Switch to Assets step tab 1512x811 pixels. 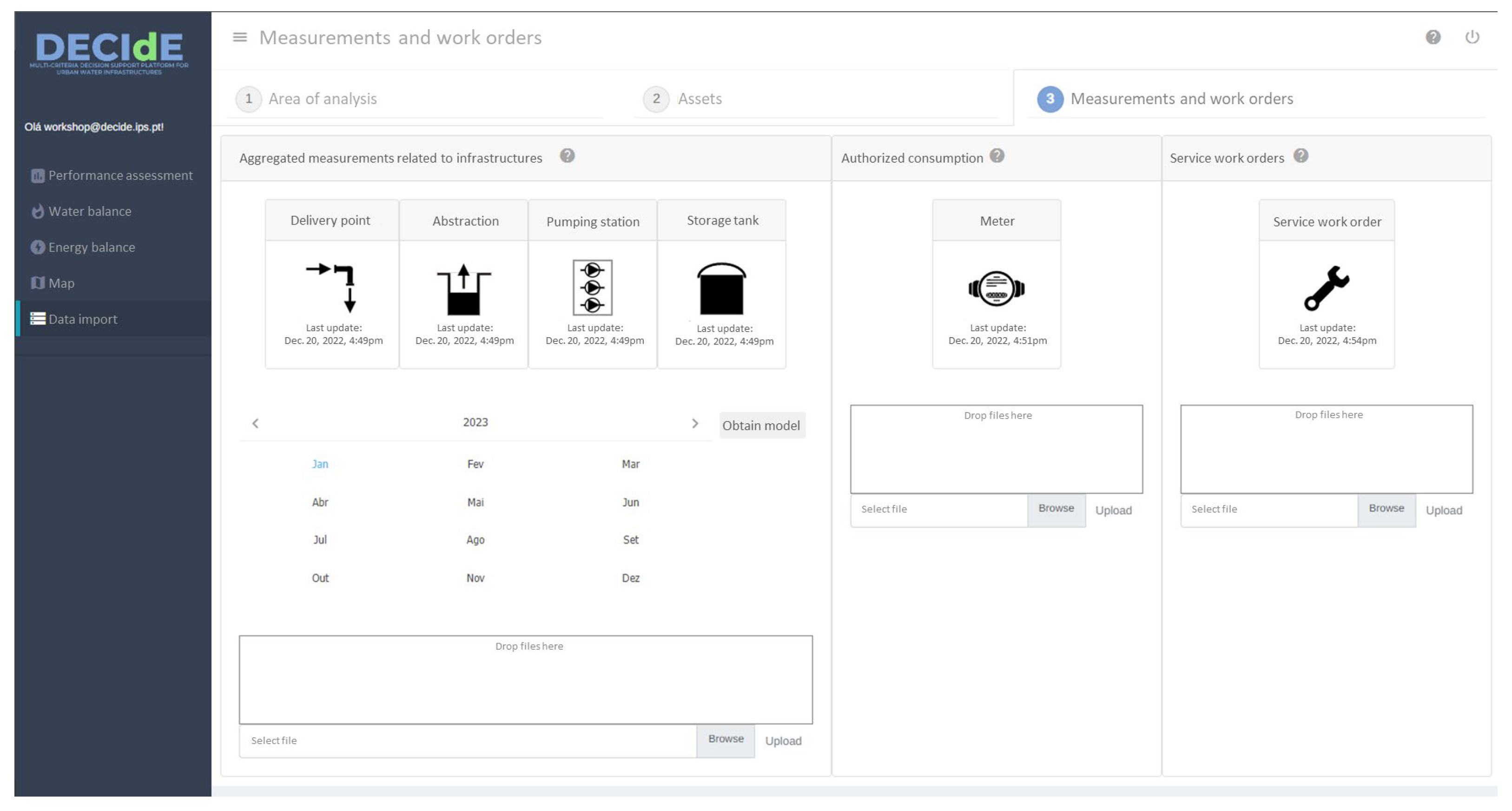(700, 99)
